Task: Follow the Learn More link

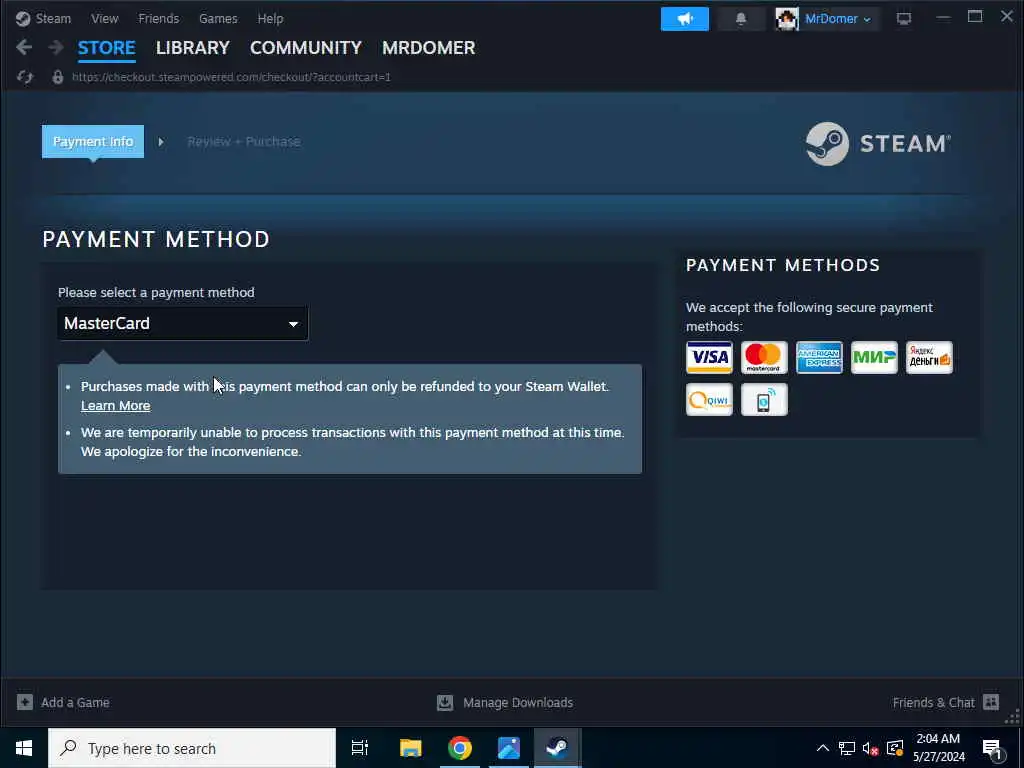Action: click(x=116, y=406)
